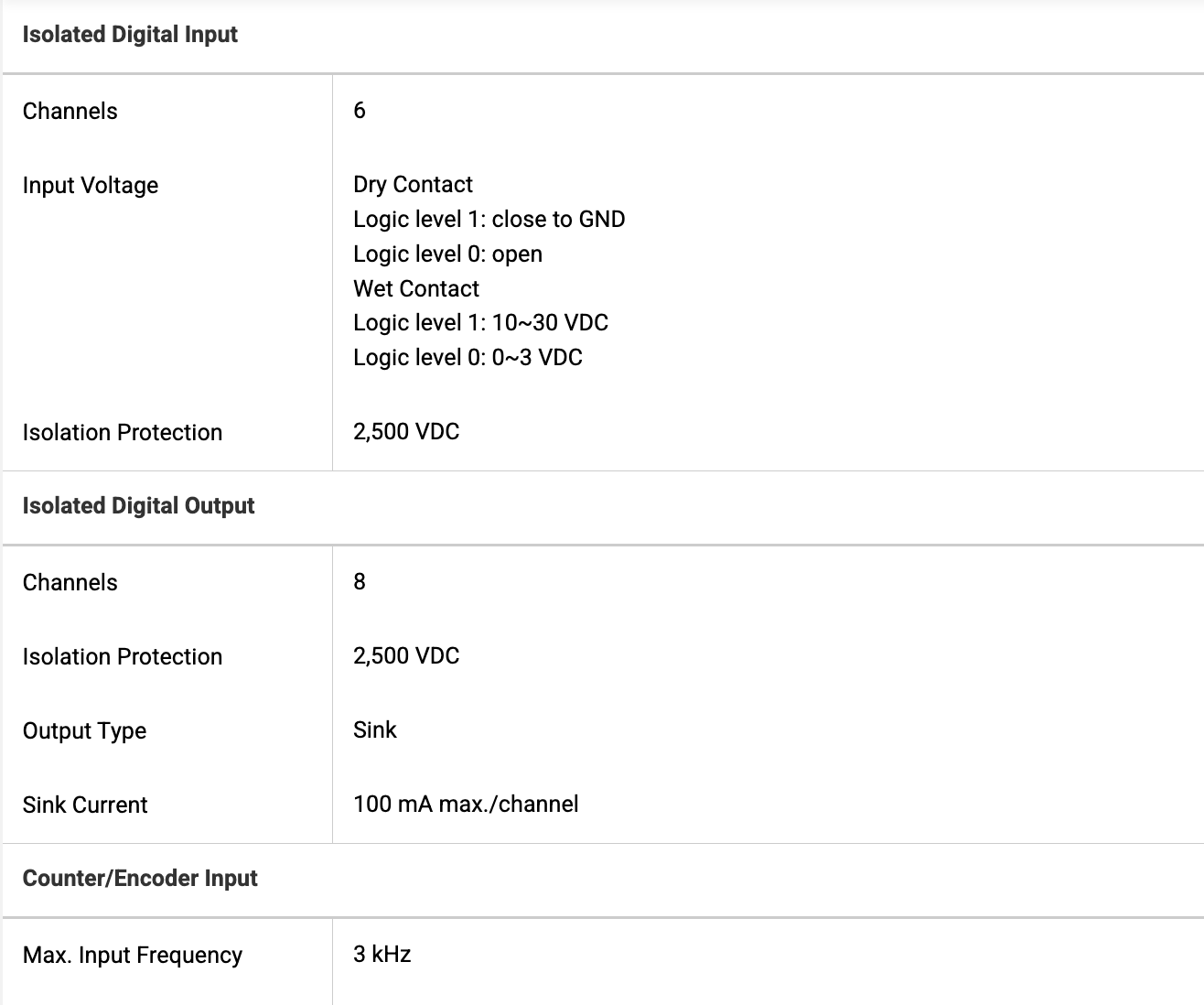
Task: Click Logic level 1: close to GND
Action: click(489, 220)
